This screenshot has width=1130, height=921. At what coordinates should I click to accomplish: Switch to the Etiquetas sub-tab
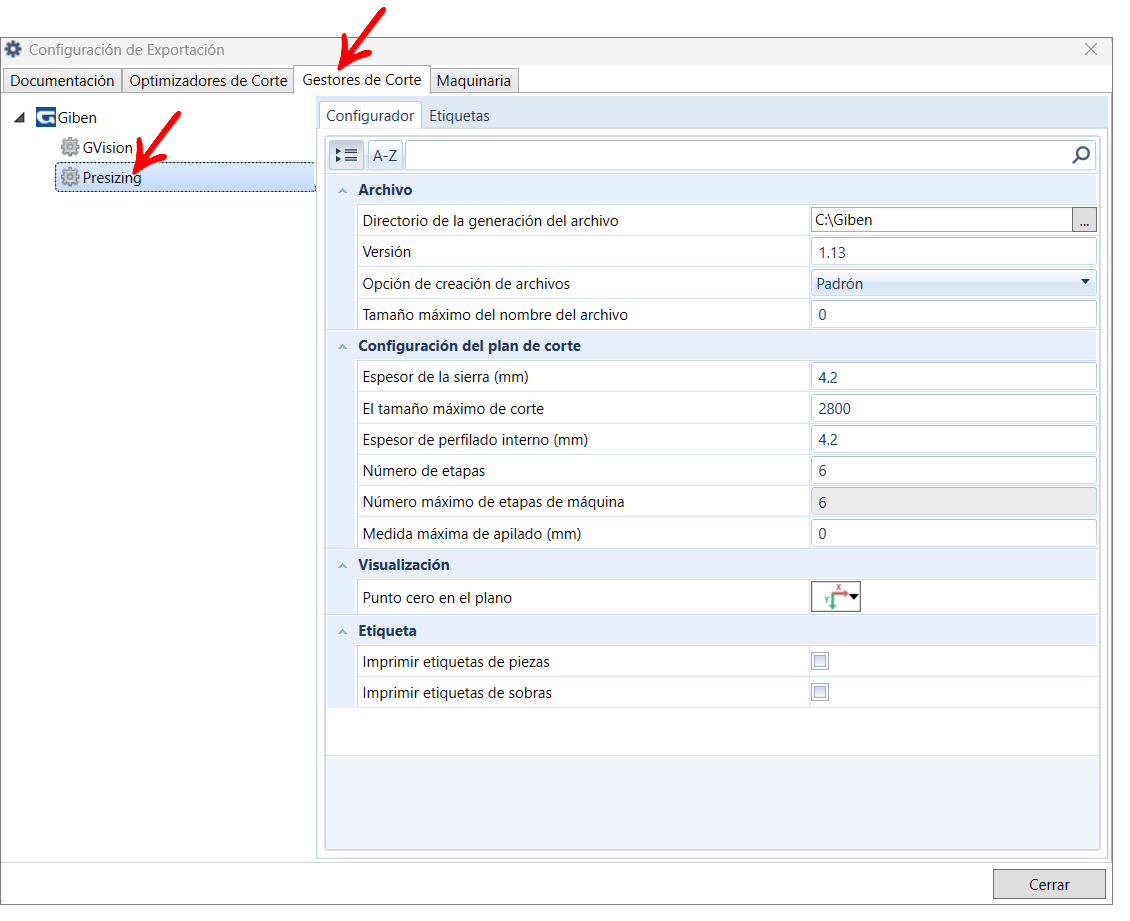459,116
